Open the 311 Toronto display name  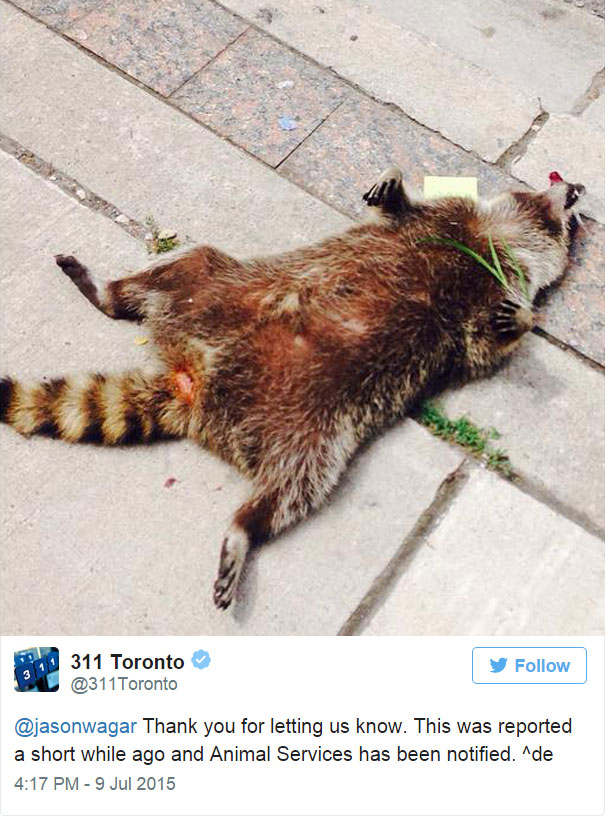tap(127, 662)
